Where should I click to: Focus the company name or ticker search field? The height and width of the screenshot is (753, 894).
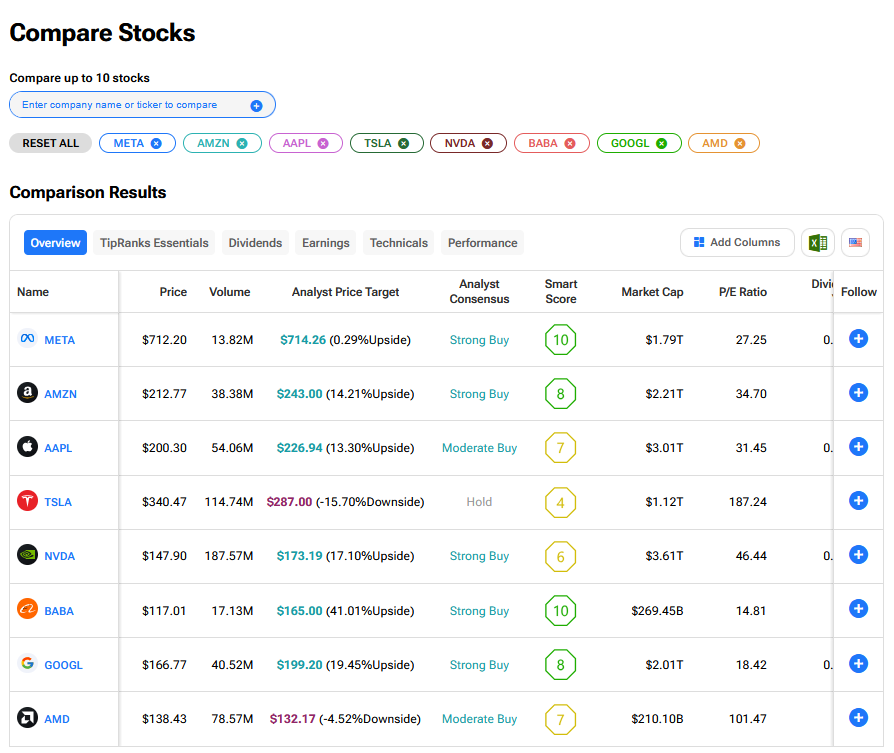click(x=143, y=105)
